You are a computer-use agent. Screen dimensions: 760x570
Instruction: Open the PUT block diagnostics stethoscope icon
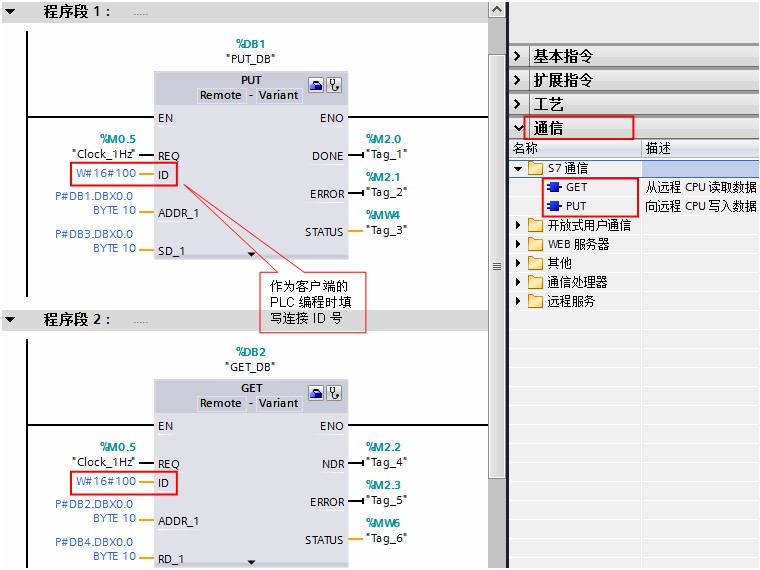click(334, 85)
